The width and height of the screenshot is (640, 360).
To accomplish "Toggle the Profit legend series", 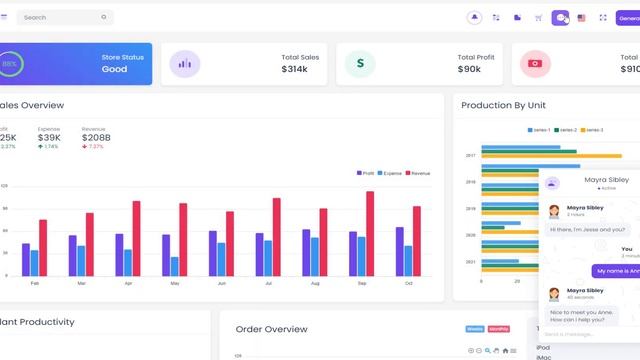I will (365, 173).
